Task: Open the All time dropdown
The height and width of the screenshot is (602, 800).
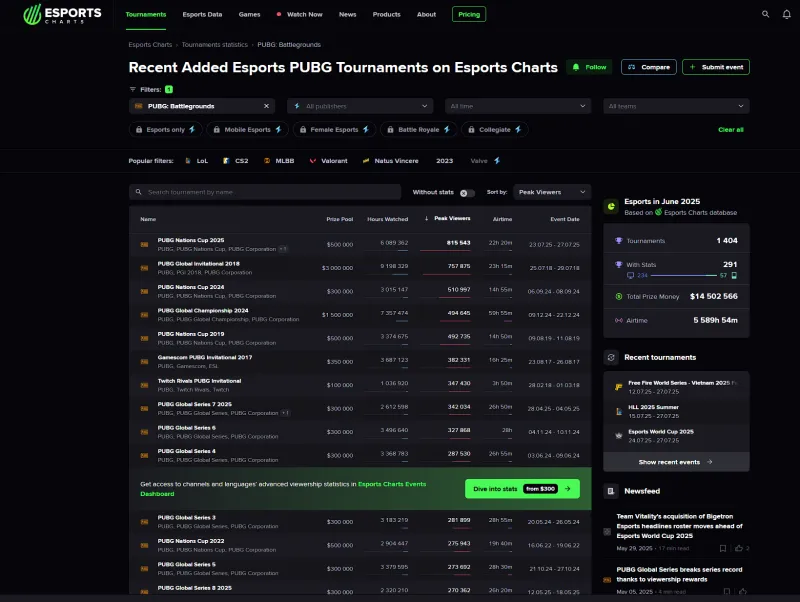Action: pos(518,106)
